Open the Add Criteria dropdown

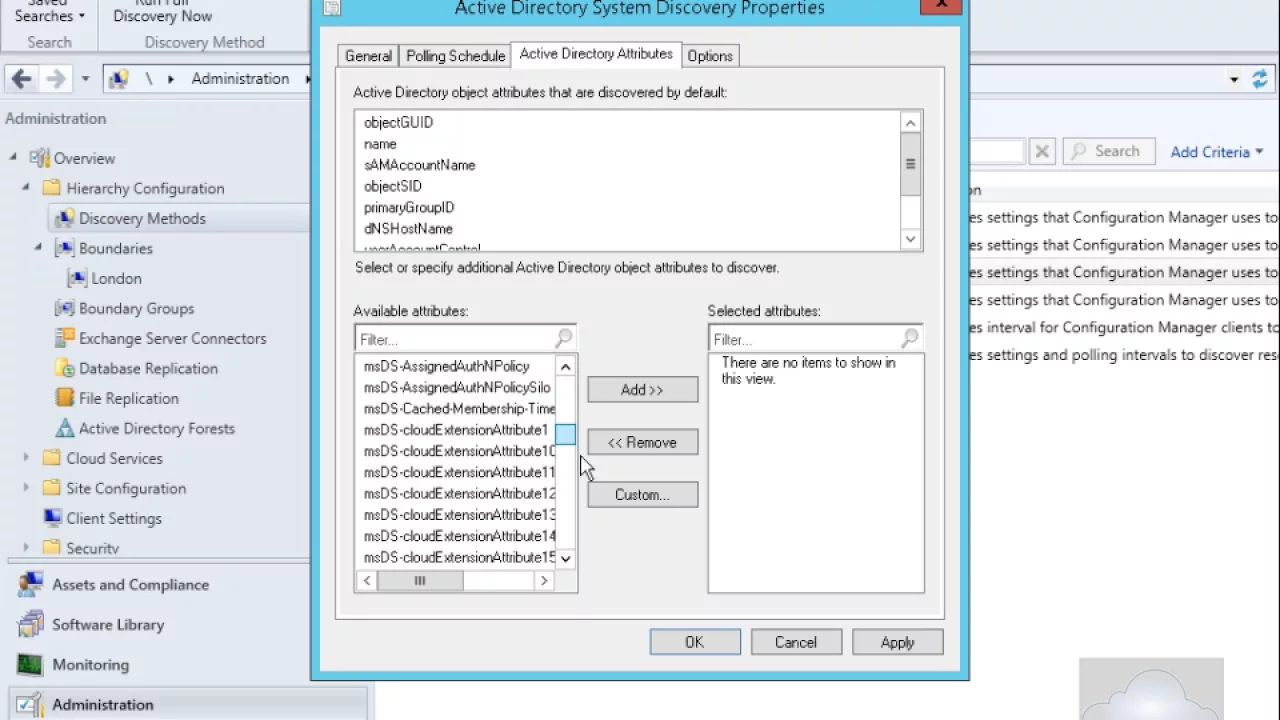[x=1217, y=152]
